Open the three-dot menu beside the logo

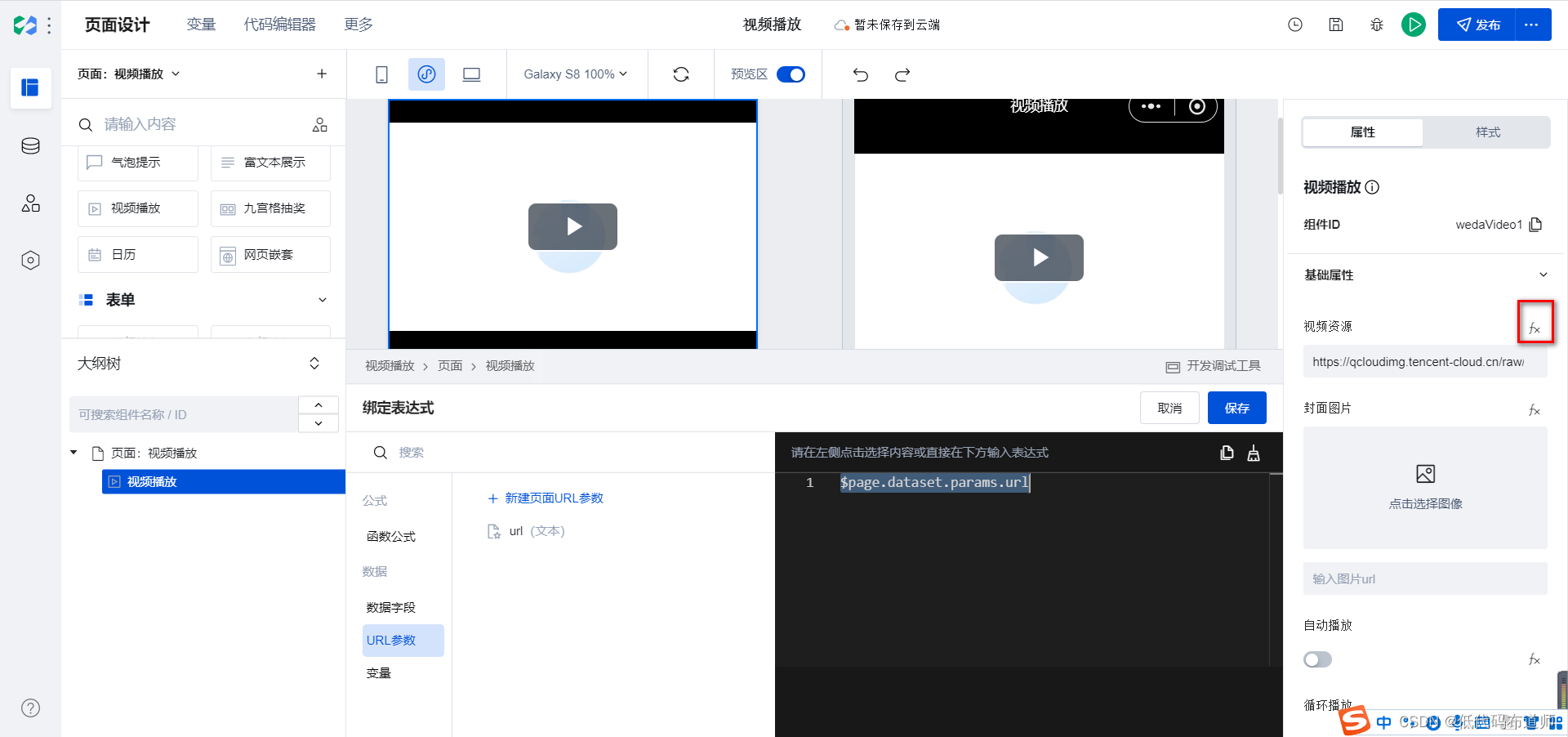[49, 25]
